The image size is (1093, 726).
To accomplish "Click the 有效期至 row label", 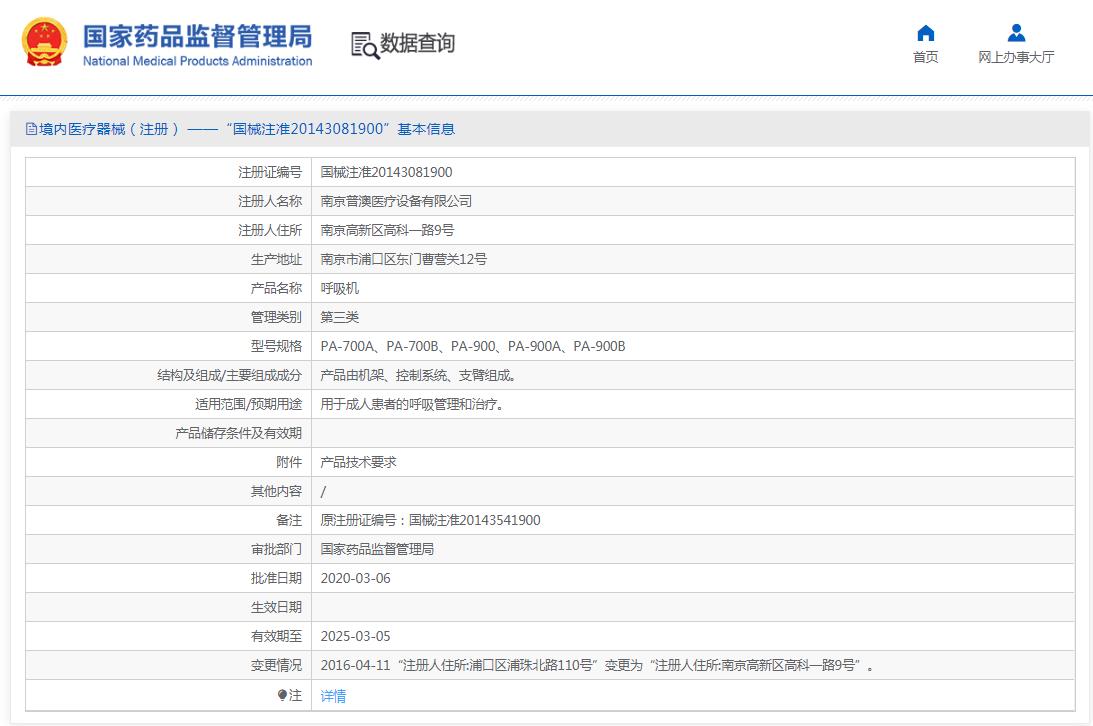I will click(276, 636).
